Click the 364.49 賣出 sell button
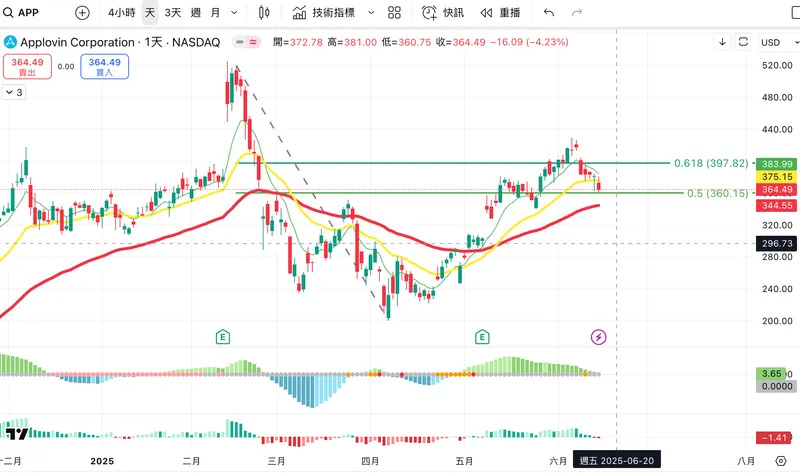The image size is (800, 476). click(x=27, y=67)
